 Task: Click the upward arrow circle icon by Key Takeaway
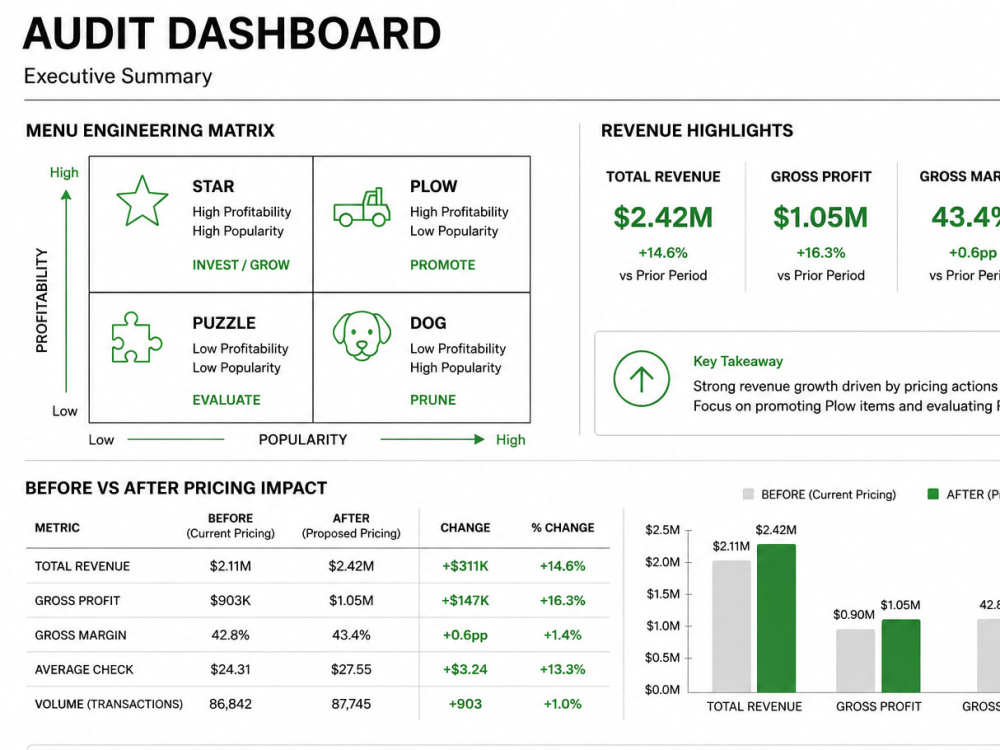[642, 379]
